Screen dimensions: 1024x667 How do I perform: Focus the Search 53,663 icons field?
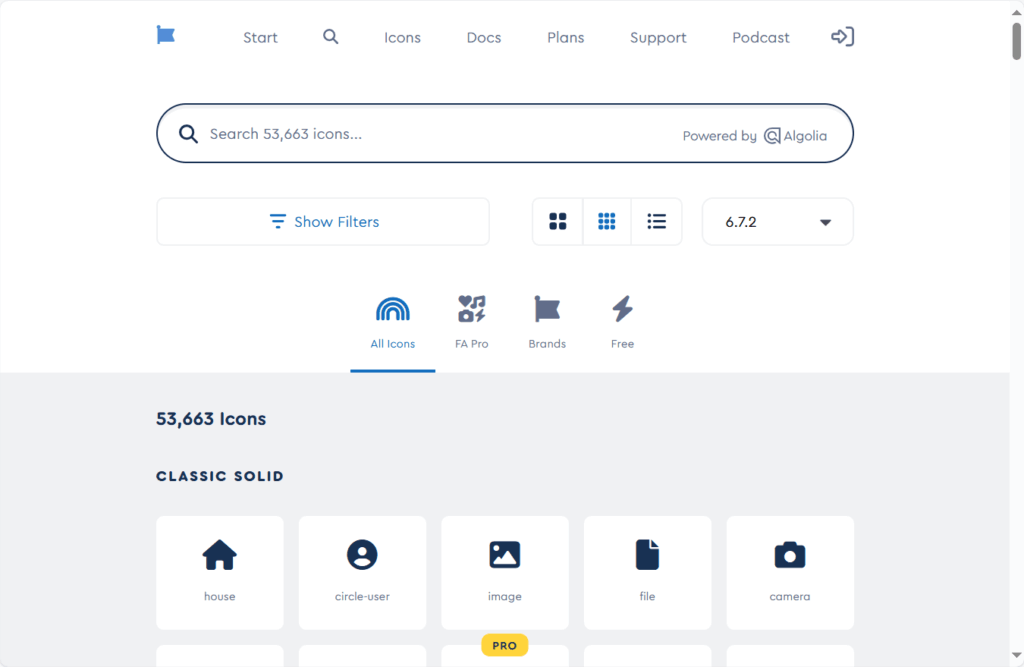coord(505,133)
